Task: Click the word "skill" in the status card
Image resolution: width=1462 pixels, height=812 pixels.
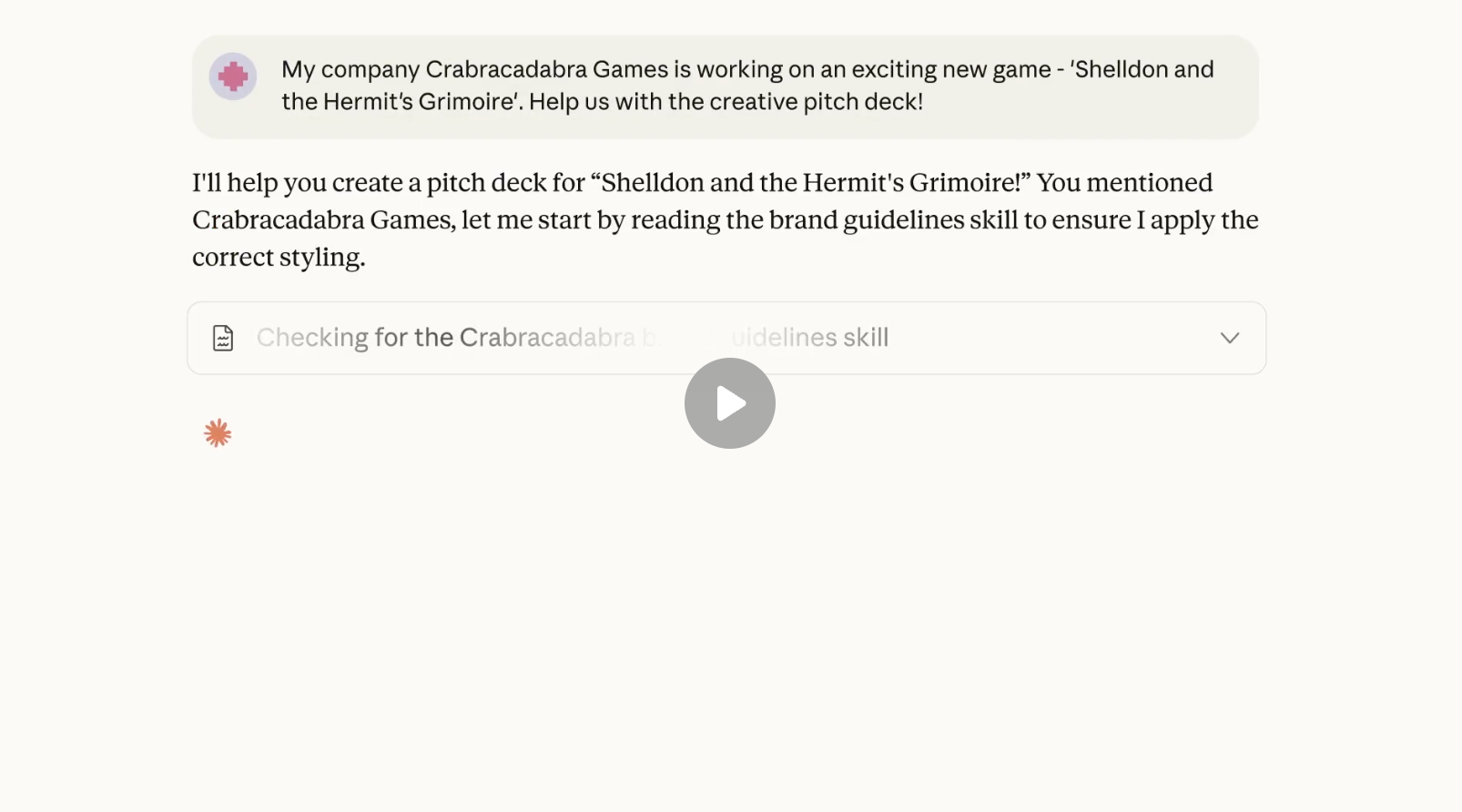Action: (x=865, y=338)
